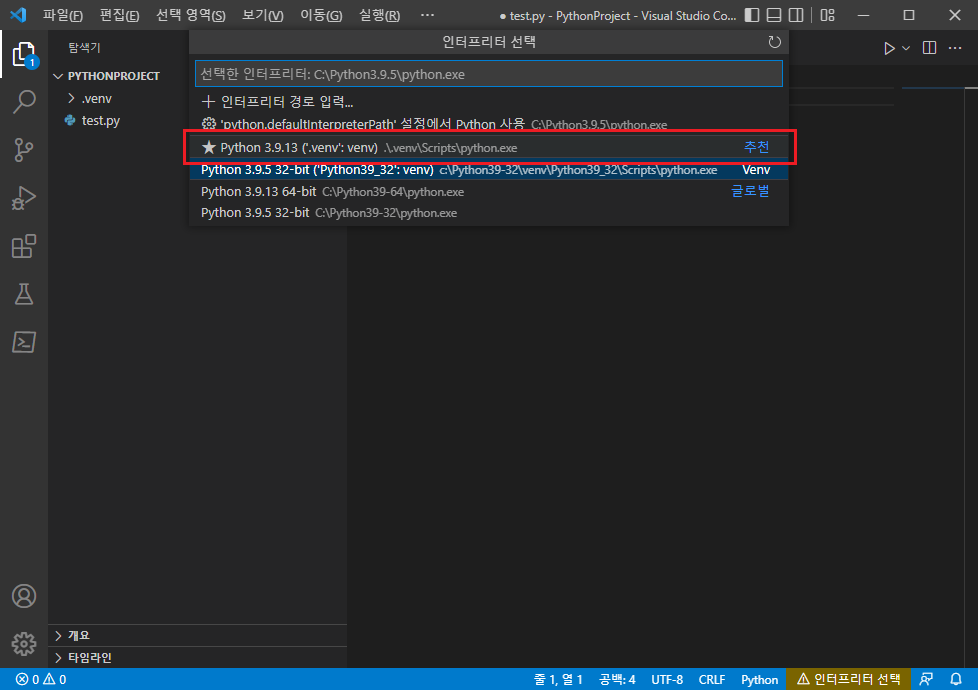
Task: Open the 편집(E) menu
Action: click(x=119, y=15)
